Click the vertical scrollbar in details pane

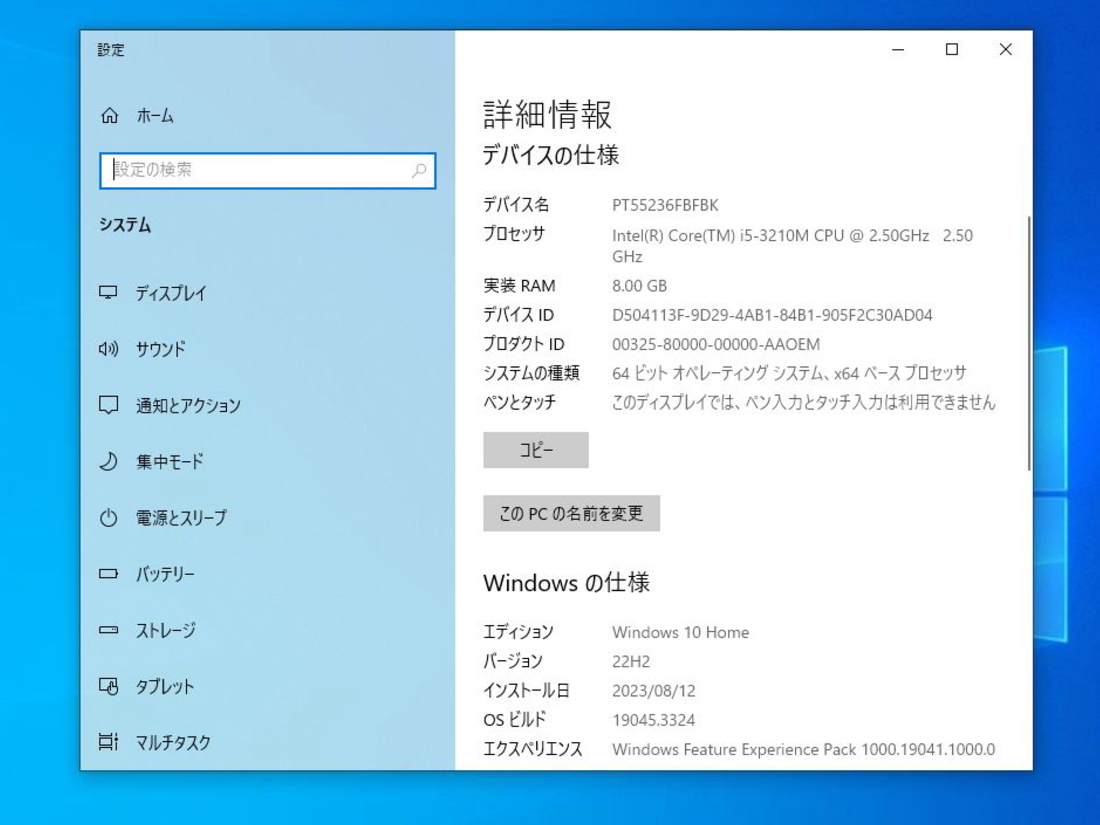click(x=1028, y=344)
